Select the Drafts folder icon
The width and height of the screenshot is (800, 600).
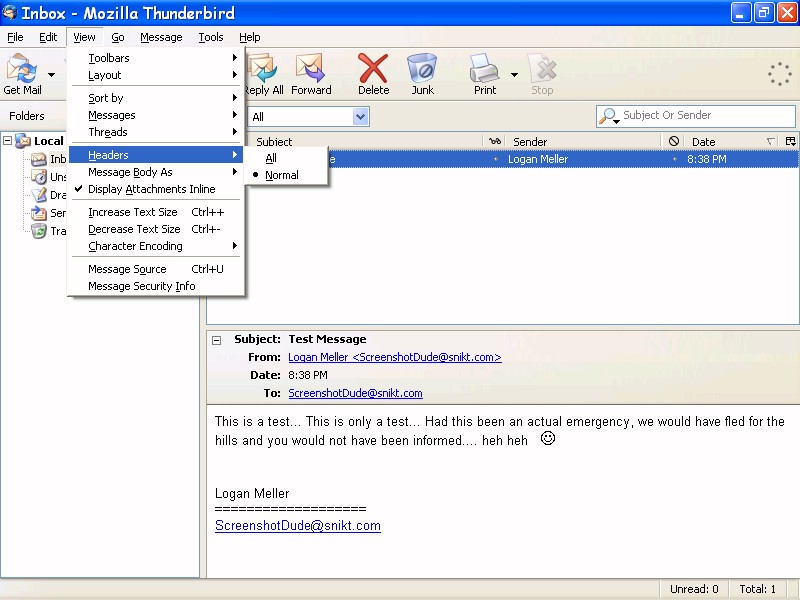coord(39,195)
